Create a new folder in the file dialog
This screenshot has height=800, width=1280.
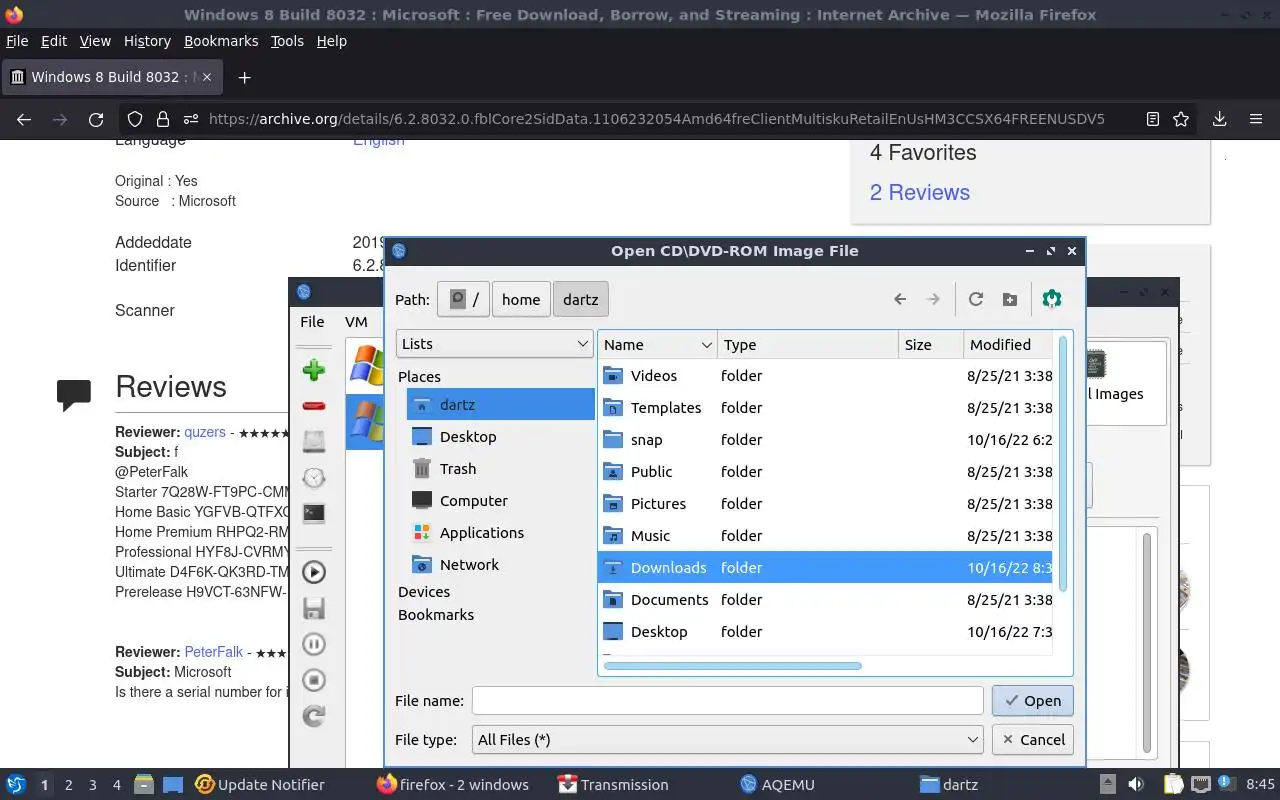1010,299
